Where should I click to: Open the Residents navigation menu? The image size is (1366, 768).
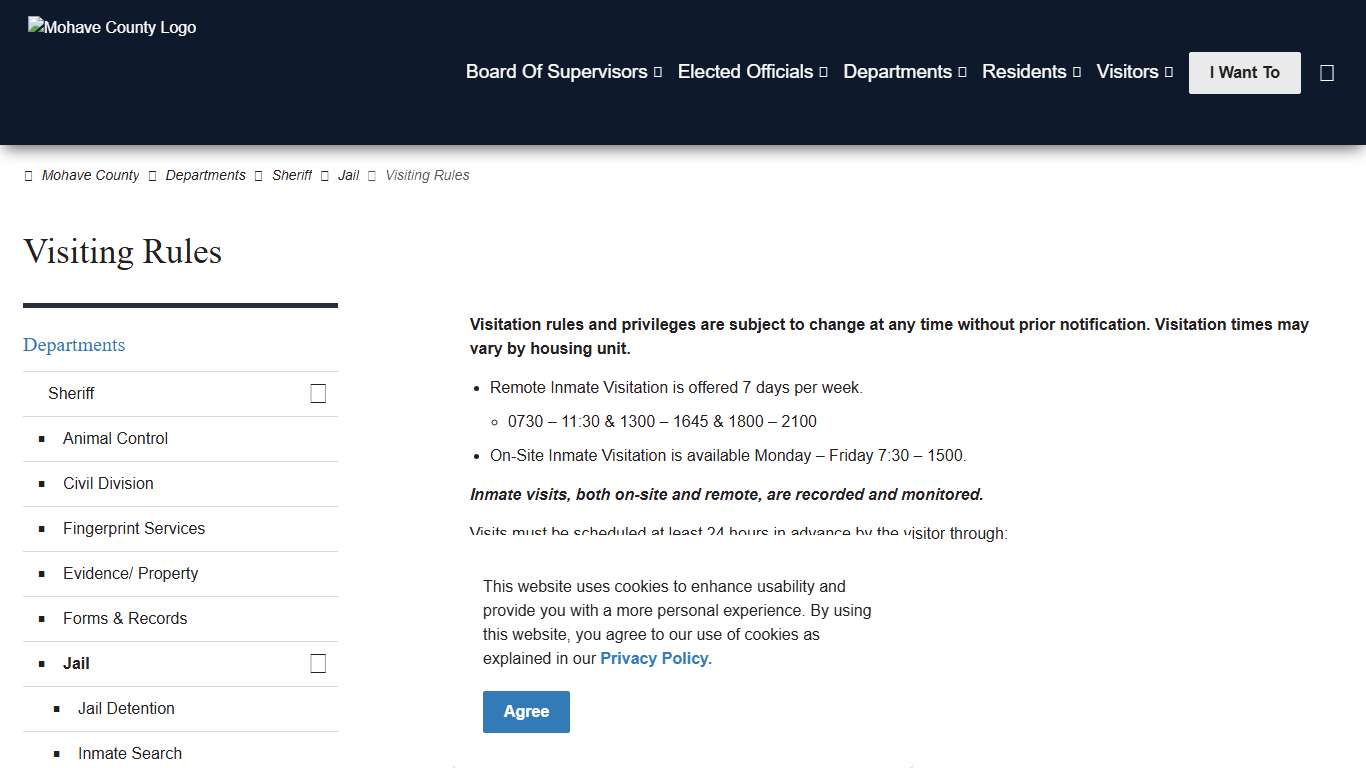[1031, 72]
